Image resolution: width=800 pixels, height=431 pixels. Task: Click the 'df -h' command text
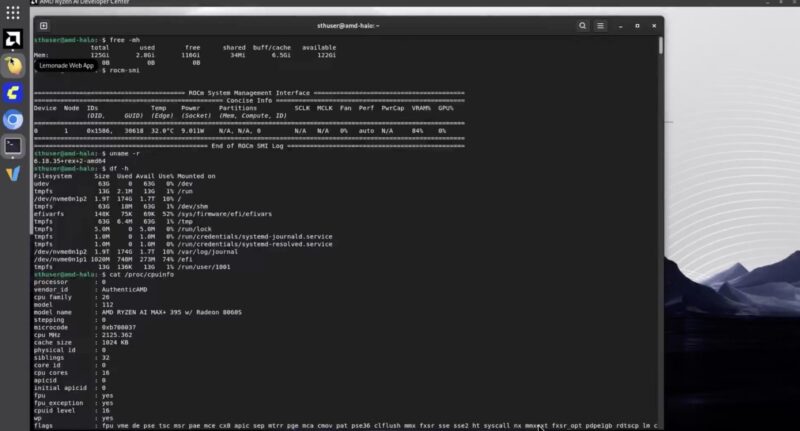click(119, 168)
